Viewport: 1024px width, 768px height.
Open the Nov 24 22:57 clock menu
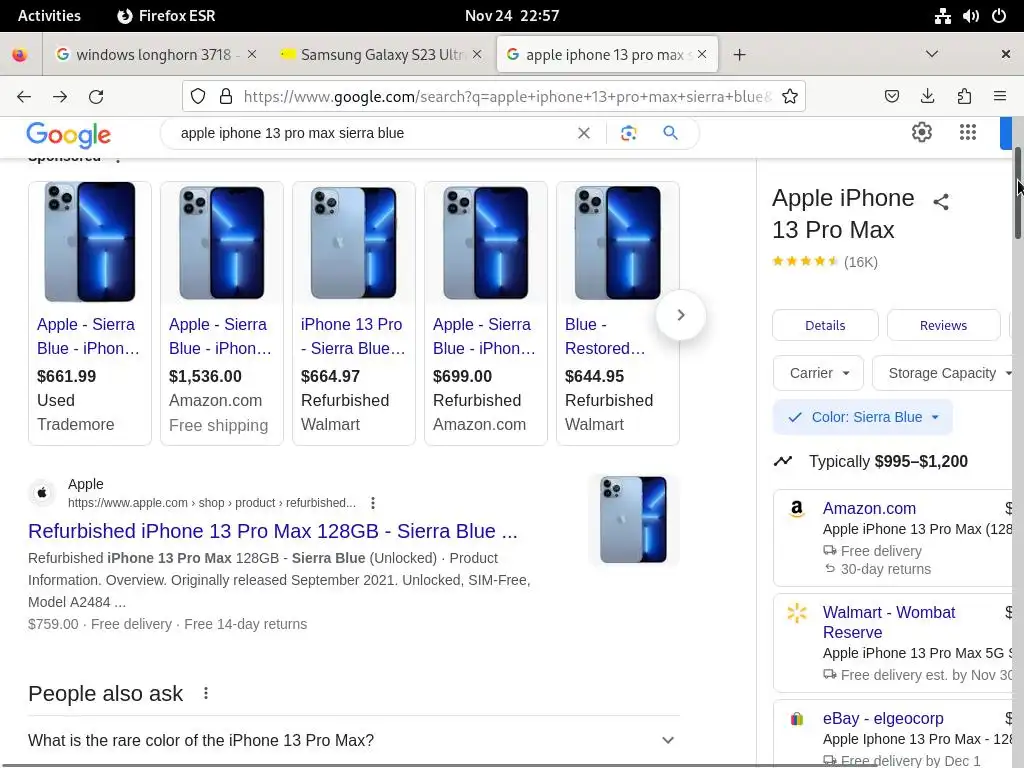tap(512, 16)
